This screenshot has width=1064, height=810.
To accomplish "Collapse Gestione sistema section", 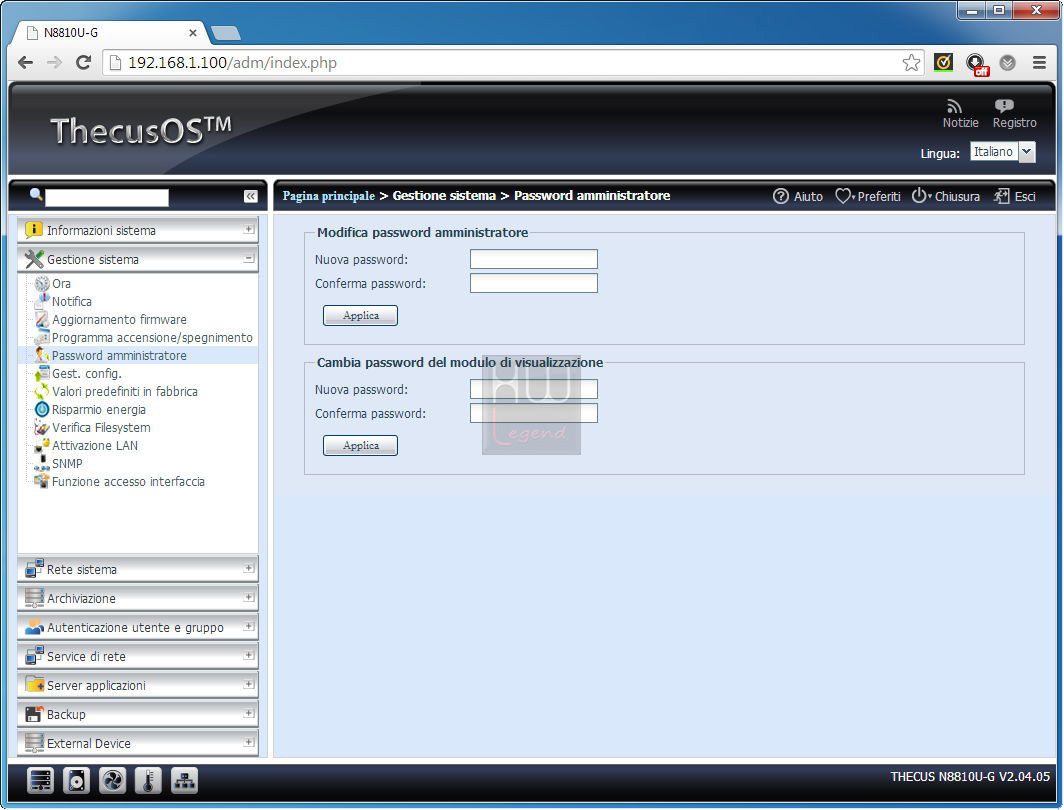I will click(138, 259).
